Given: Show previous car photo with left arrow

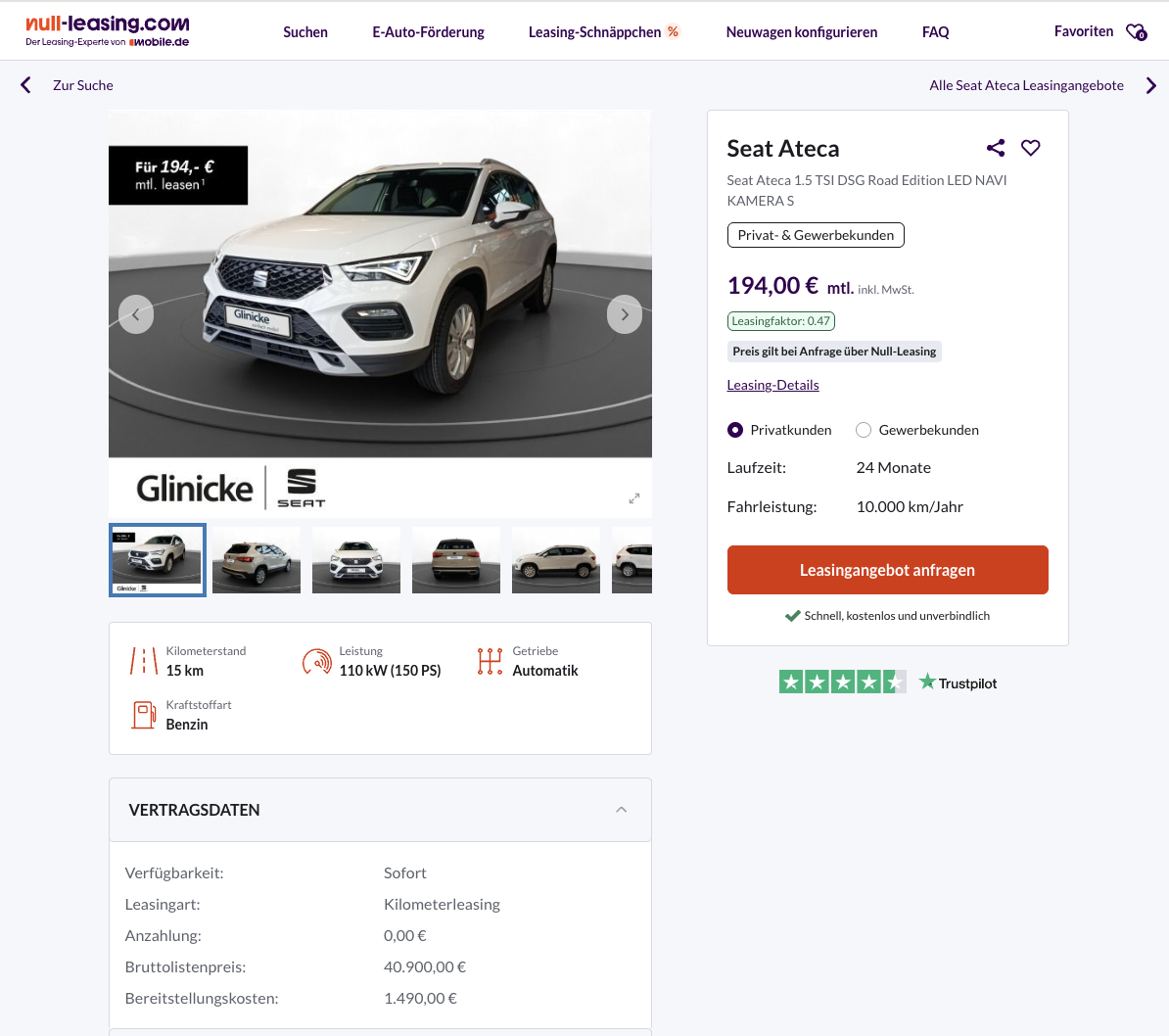Looking at the screenshot, I should 136,314.
